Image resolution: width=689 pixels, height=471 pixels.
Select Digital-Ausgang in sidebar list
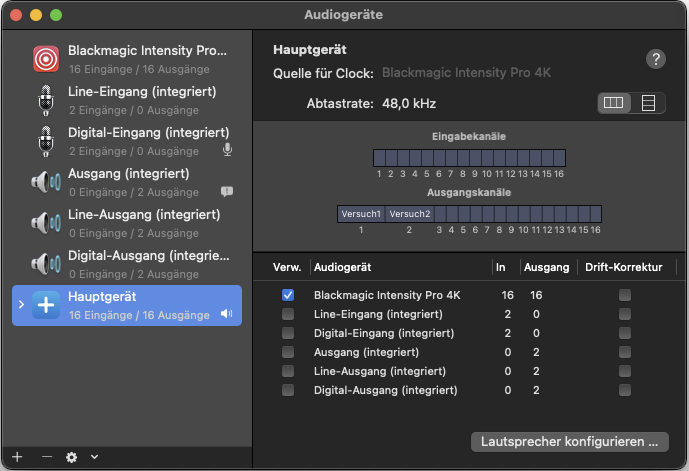coord(127,264)
